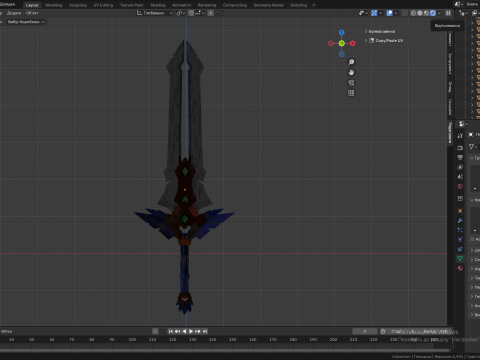Open World properties red globe icon

[x=460, y=186]
